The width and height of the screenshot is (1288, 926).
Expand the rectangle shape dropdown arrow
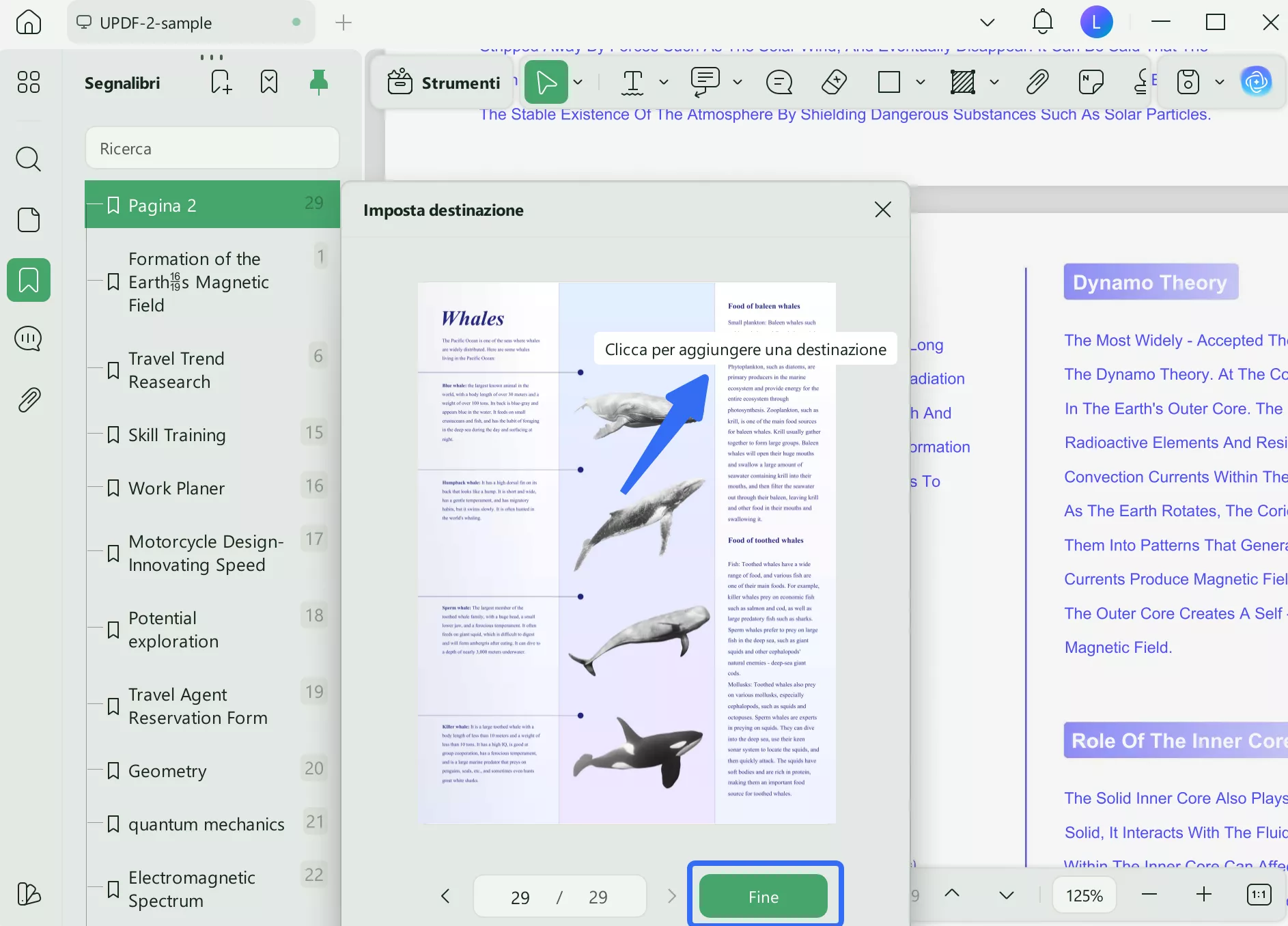pyautogui.click(x=921, y=83)
